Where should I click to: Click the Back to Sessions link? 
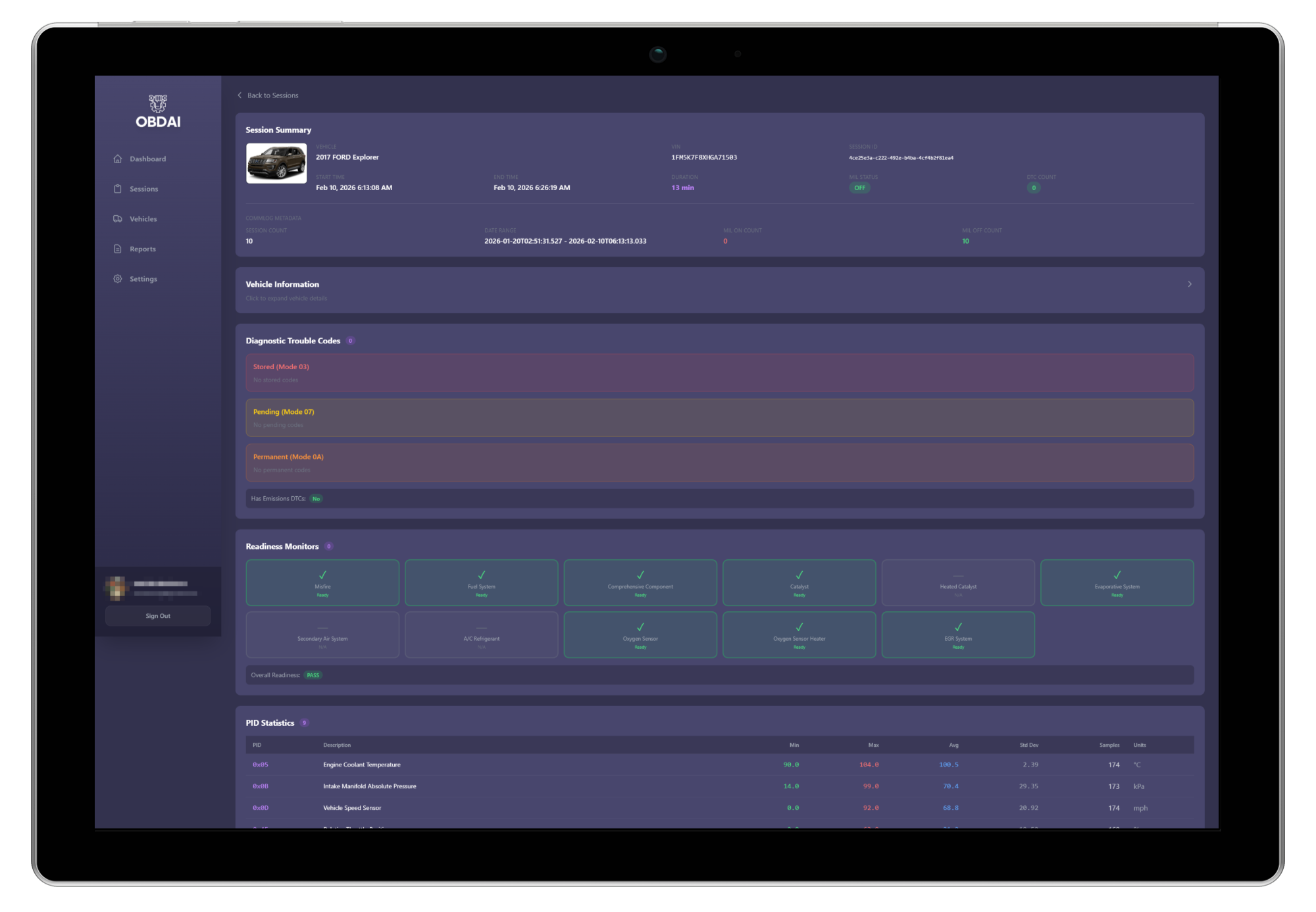tap(272, 95)
